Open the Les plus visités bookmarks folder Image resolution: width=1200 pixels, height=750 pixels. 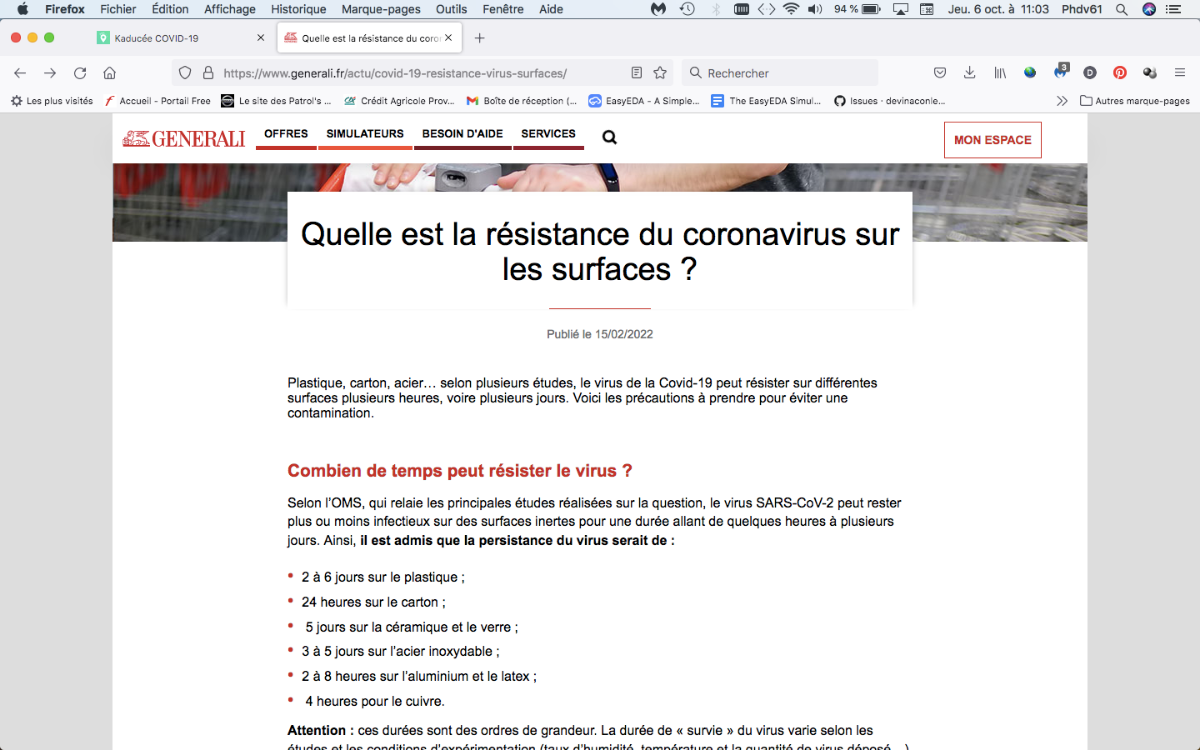[x=52, y=101]
